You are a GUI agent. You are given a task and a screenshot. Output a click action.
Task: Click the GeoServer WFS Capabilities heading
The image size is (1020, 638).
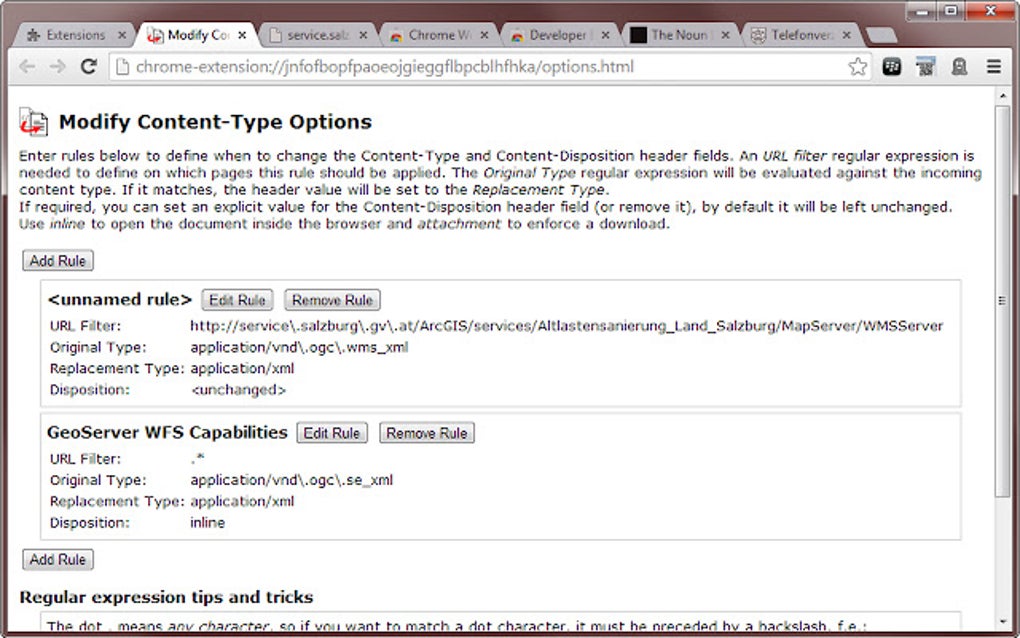click(167, 432)
